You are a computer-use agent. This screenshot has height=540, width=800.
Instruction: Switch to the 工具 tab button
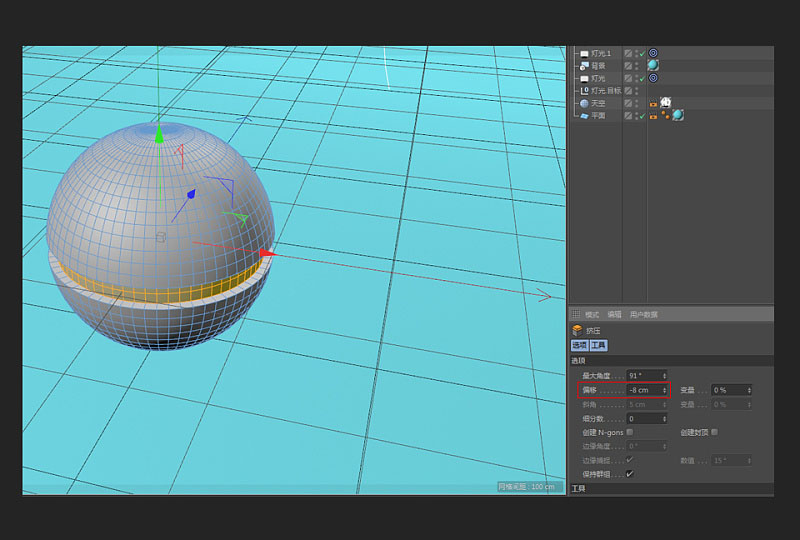click(x=598, y=345)
